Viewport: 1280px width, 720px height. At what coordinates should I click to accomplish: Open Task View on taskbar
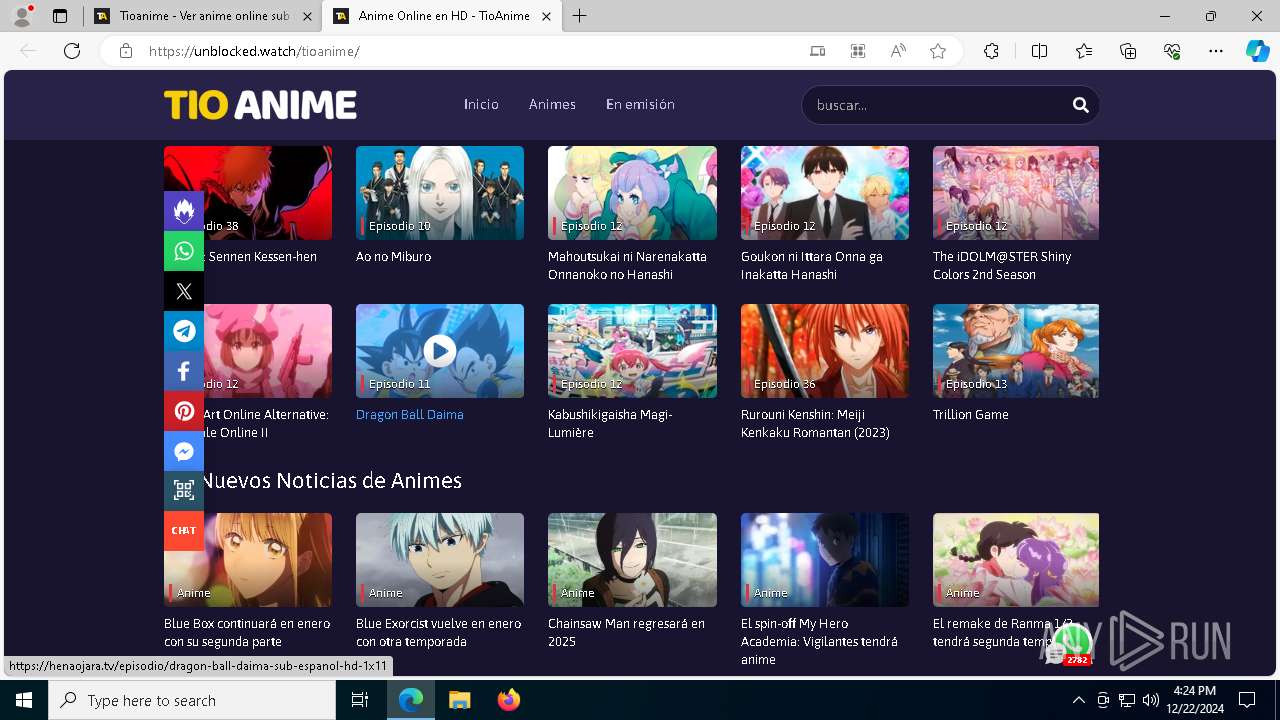coord(360,700)
